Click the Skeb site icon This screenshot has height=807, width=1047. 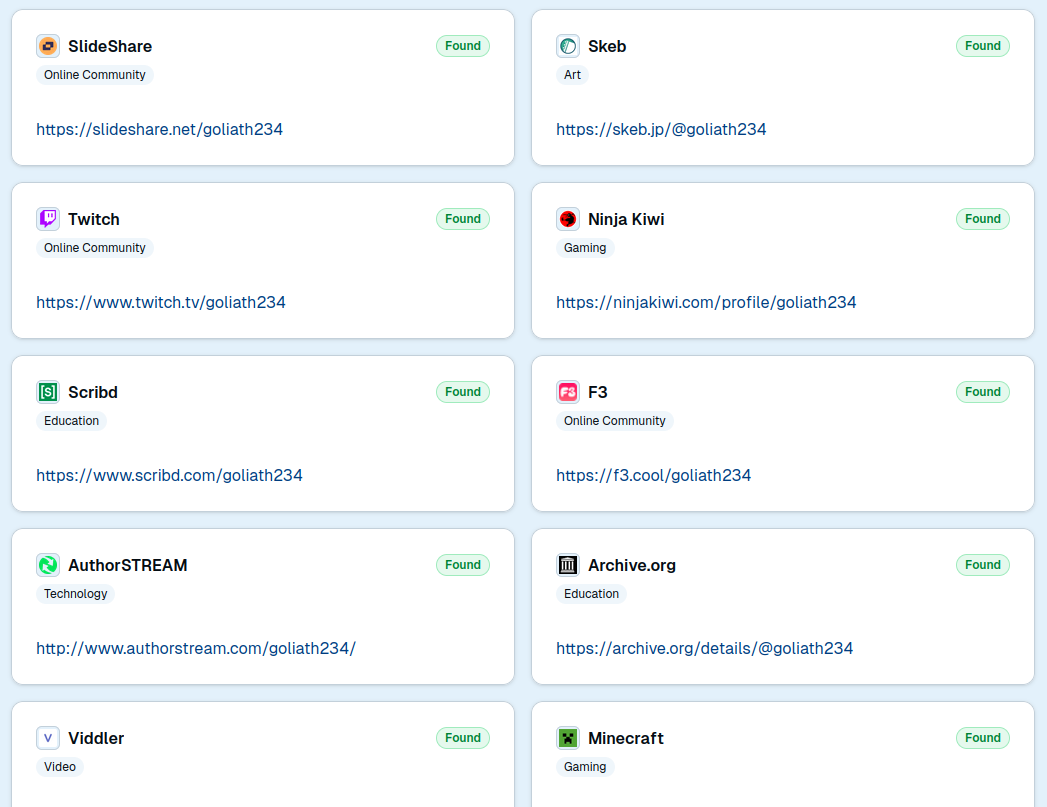[568, 46]
